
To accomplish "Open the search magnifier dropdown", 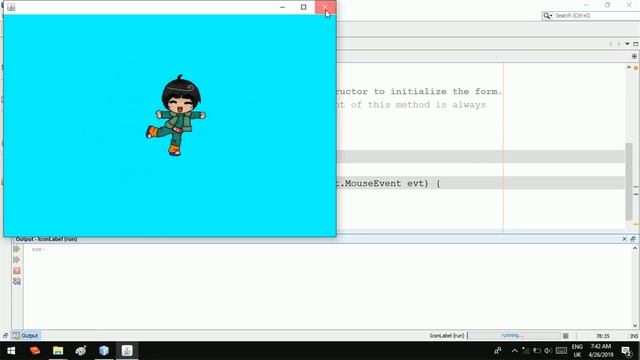I will pos(547,16).
